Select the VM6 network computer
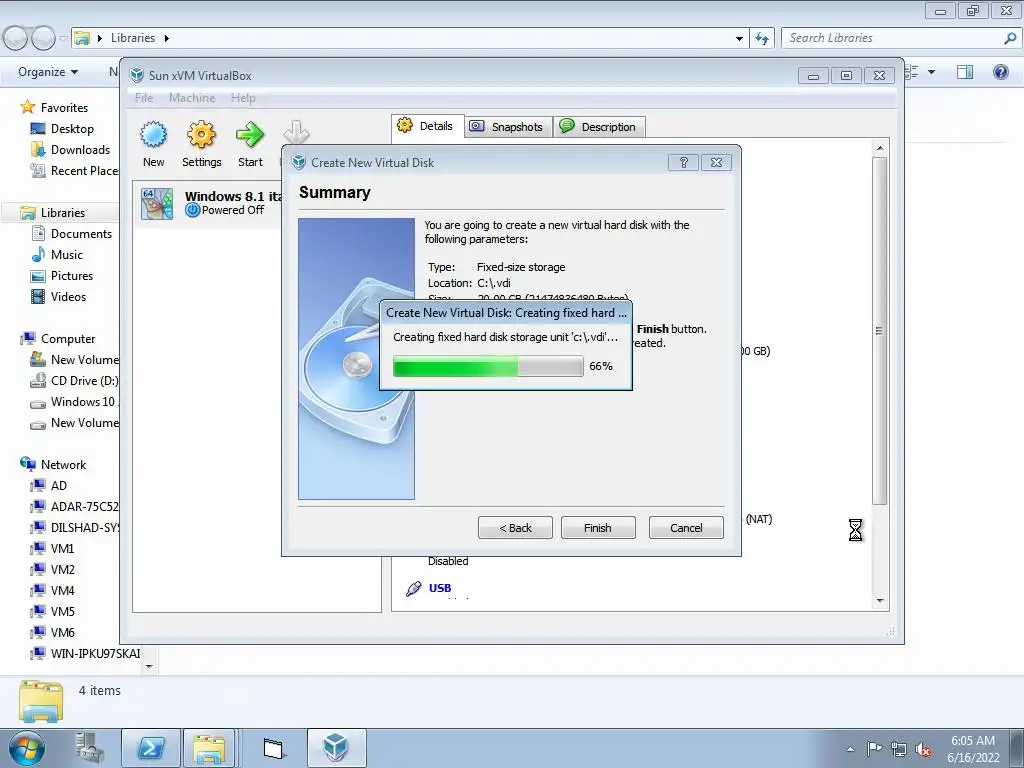This screenshot has height=768, width=1024. [x=62, y=632]
